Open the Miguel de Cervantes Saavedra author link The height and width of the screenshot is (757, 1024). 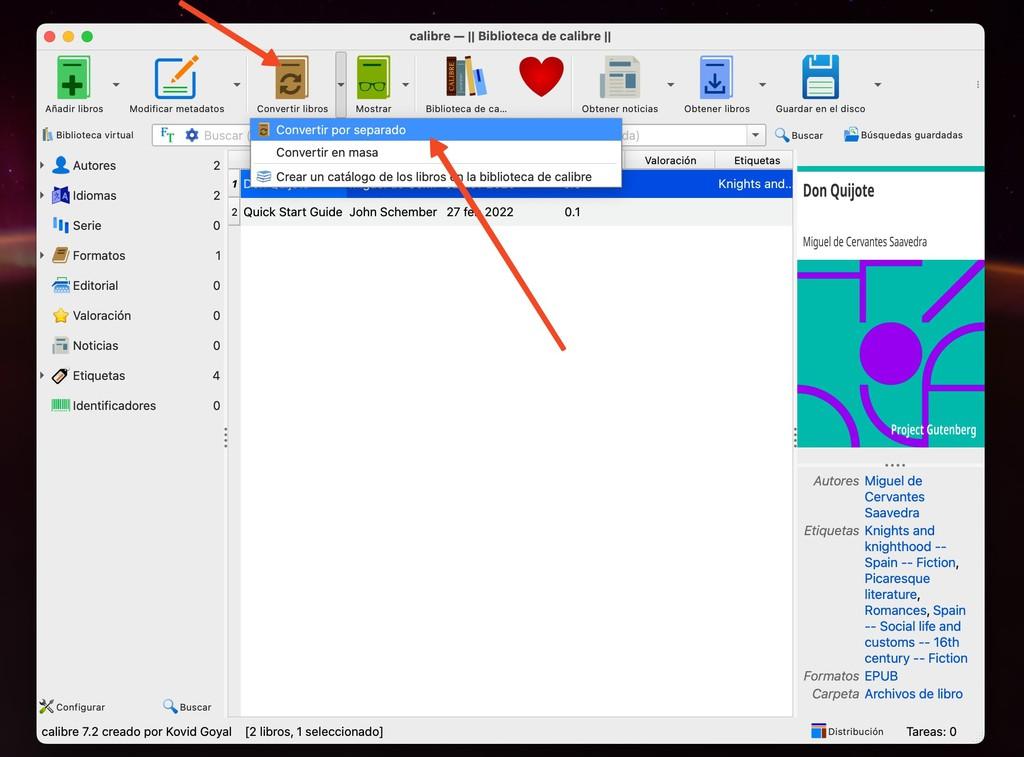click(x=894, y=497)
